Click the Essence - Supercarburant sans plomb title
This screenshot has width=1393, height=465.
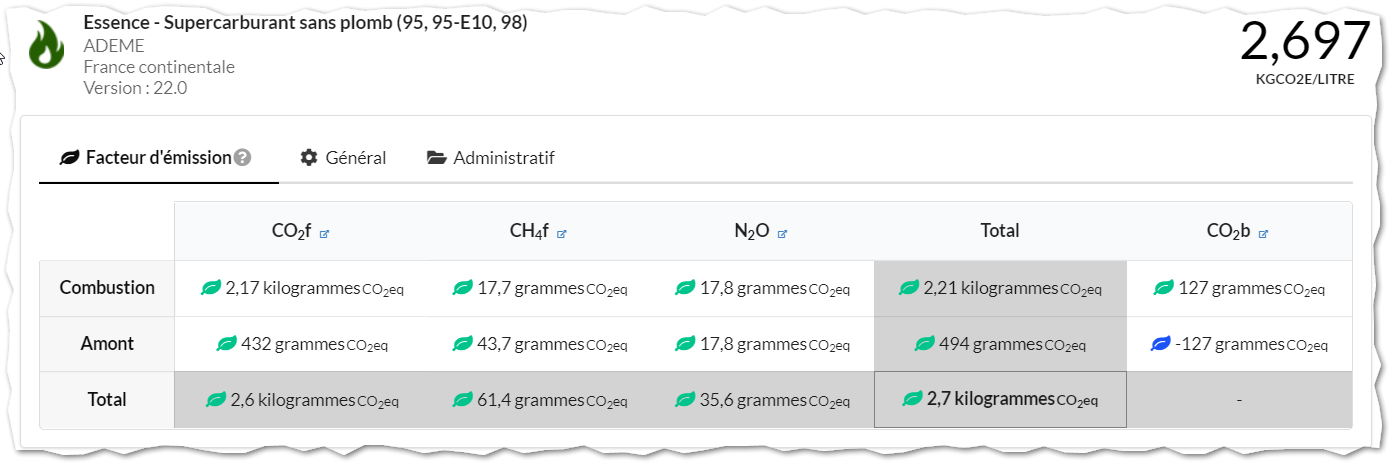click(x=305, y=23)
